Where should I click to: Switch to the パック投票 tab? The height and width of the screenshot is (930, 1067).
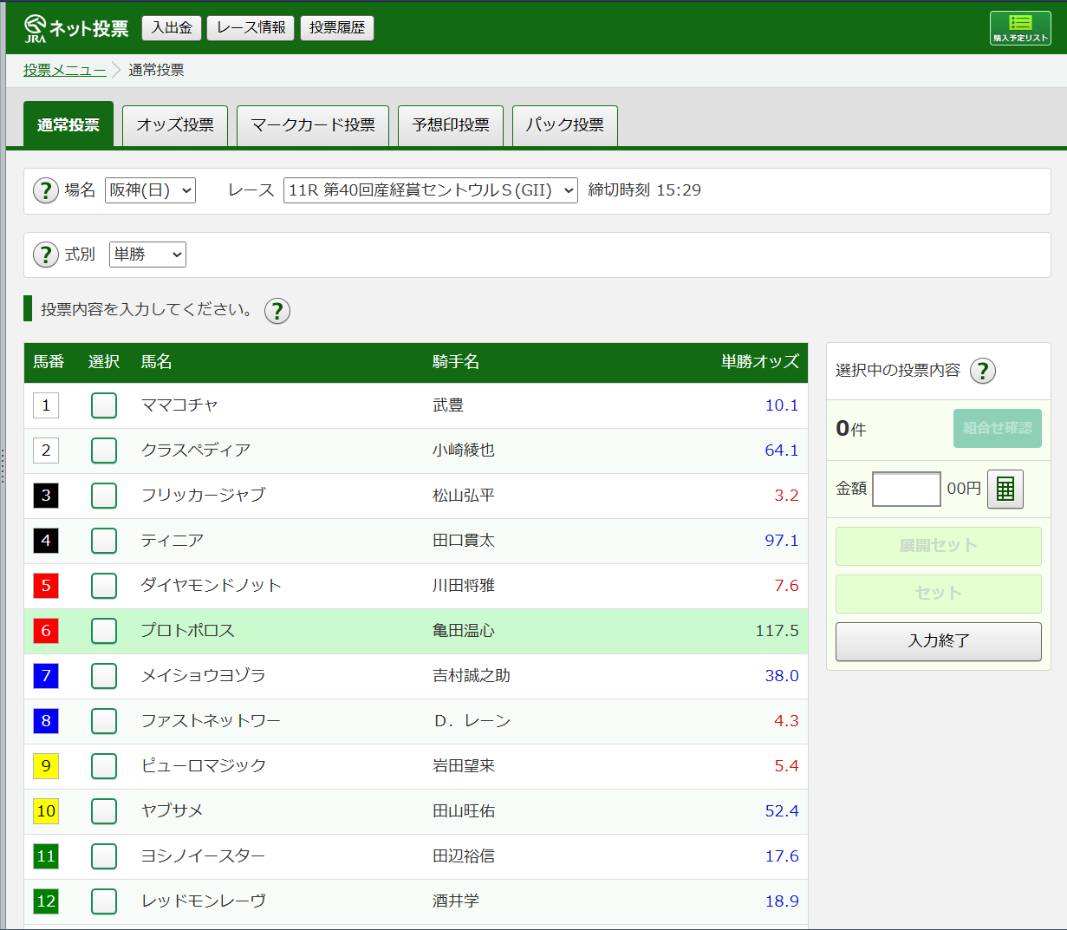coord(565,125)
